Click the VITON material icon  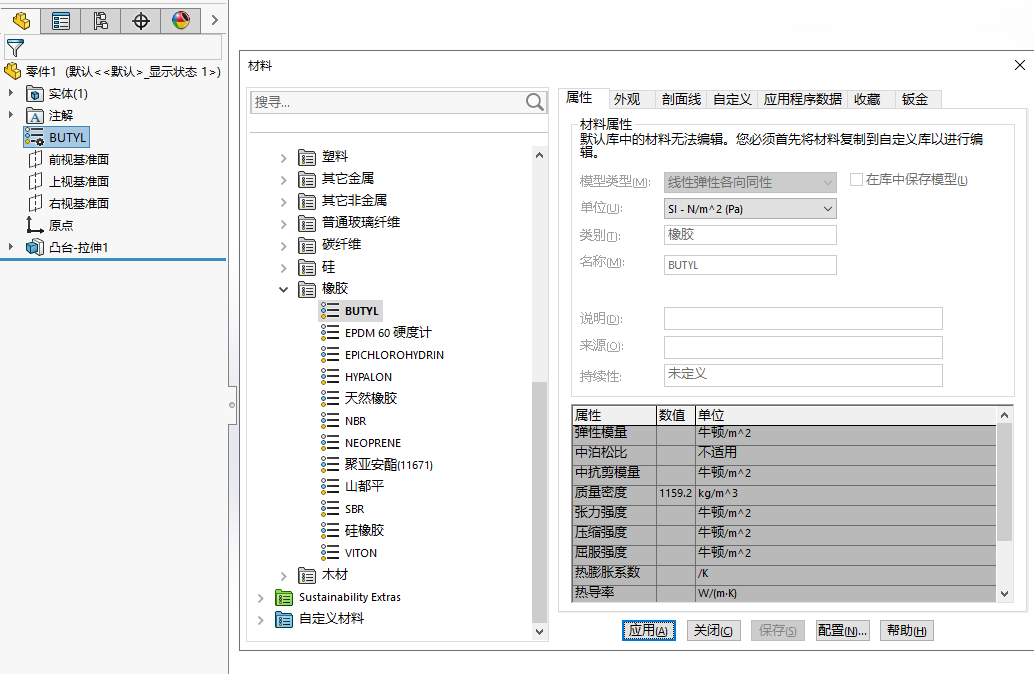point(330,553)
